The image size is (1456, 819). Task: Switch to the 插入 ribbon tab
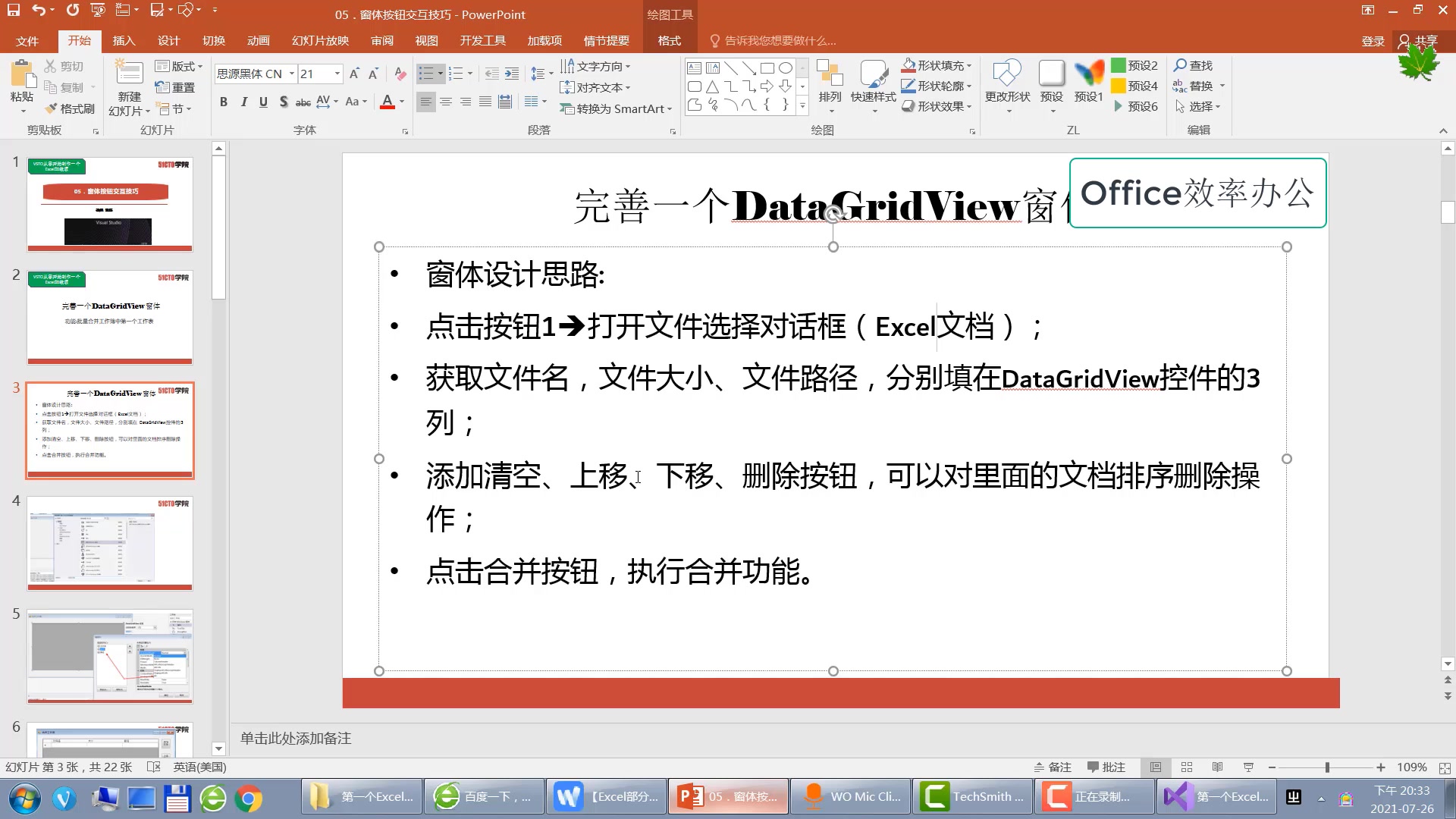click(x=124, y=41)
